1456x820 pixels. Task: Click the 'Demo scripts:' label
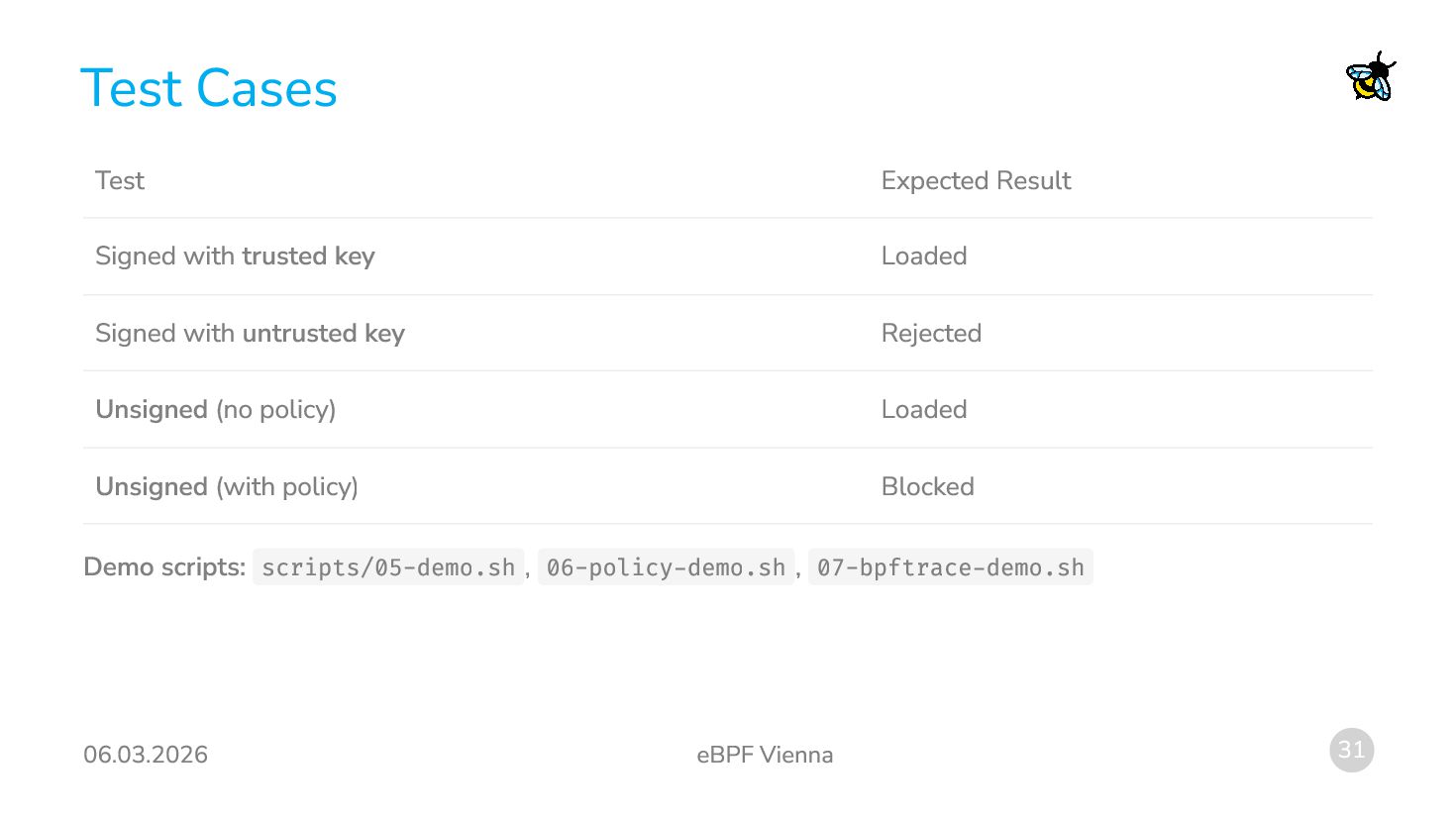click(x=164, y=567)
